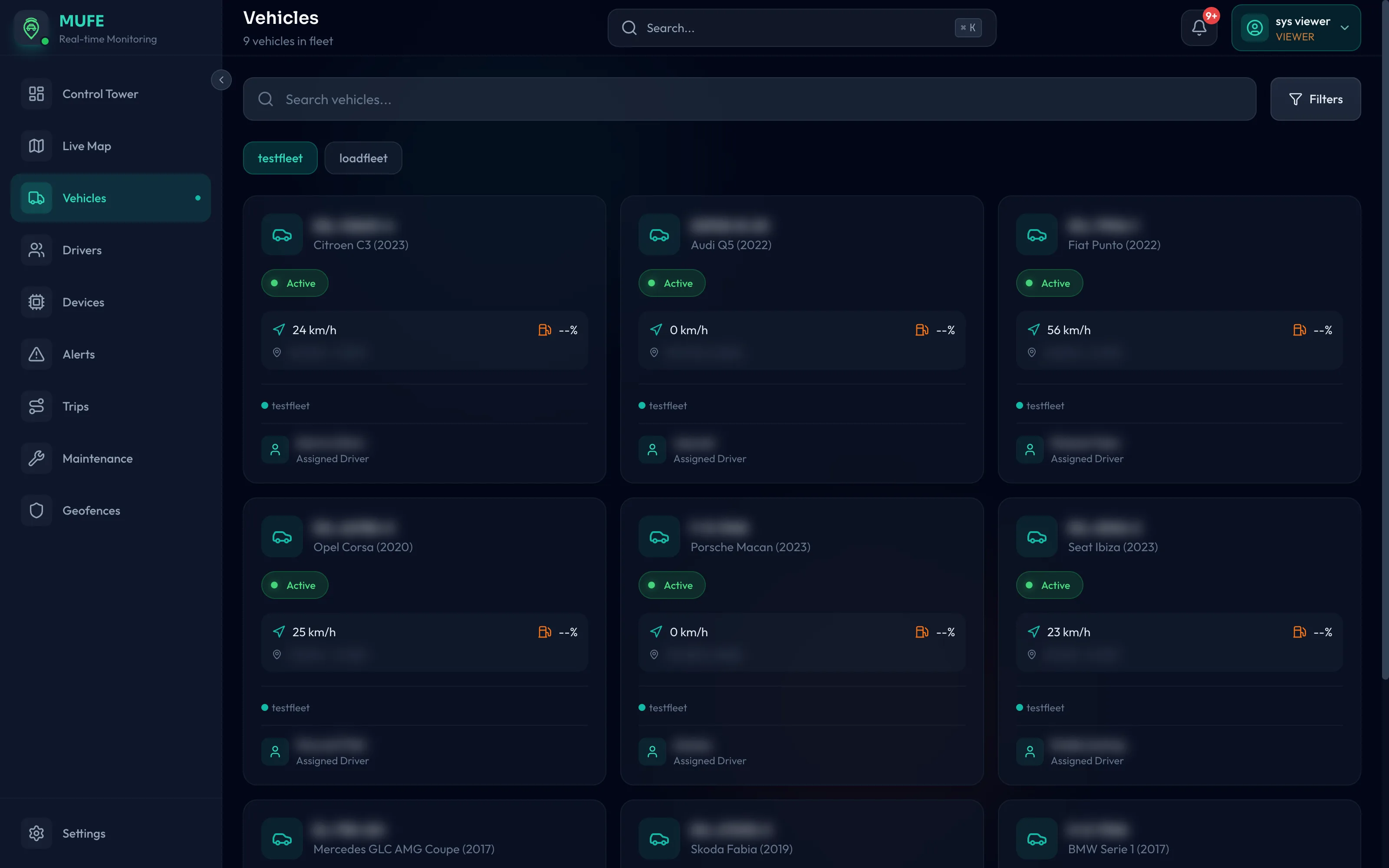This screenshot has width=1389, height=868.
Task: Click the Porsche Macan (2023) title
Action: pyautogui.click(x=750, y=547)
